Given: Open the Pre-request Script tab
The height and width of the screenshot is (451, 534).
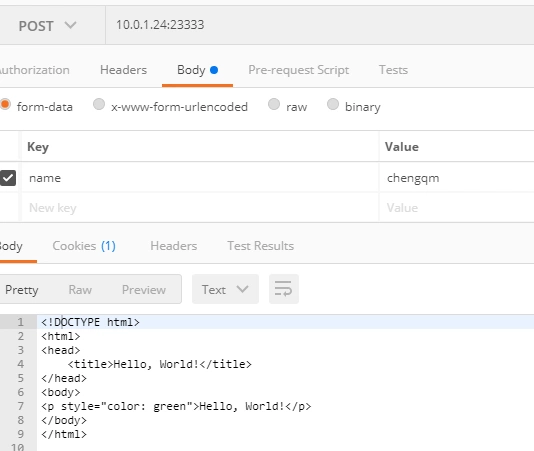Looking at the screenshot, I should [298, 70].
